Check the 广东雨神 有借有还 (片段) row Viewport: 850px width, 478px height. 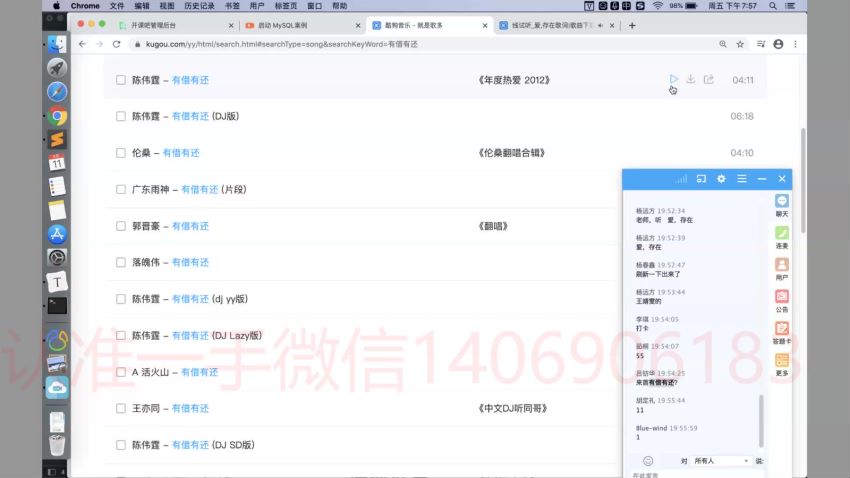point(121,189)
